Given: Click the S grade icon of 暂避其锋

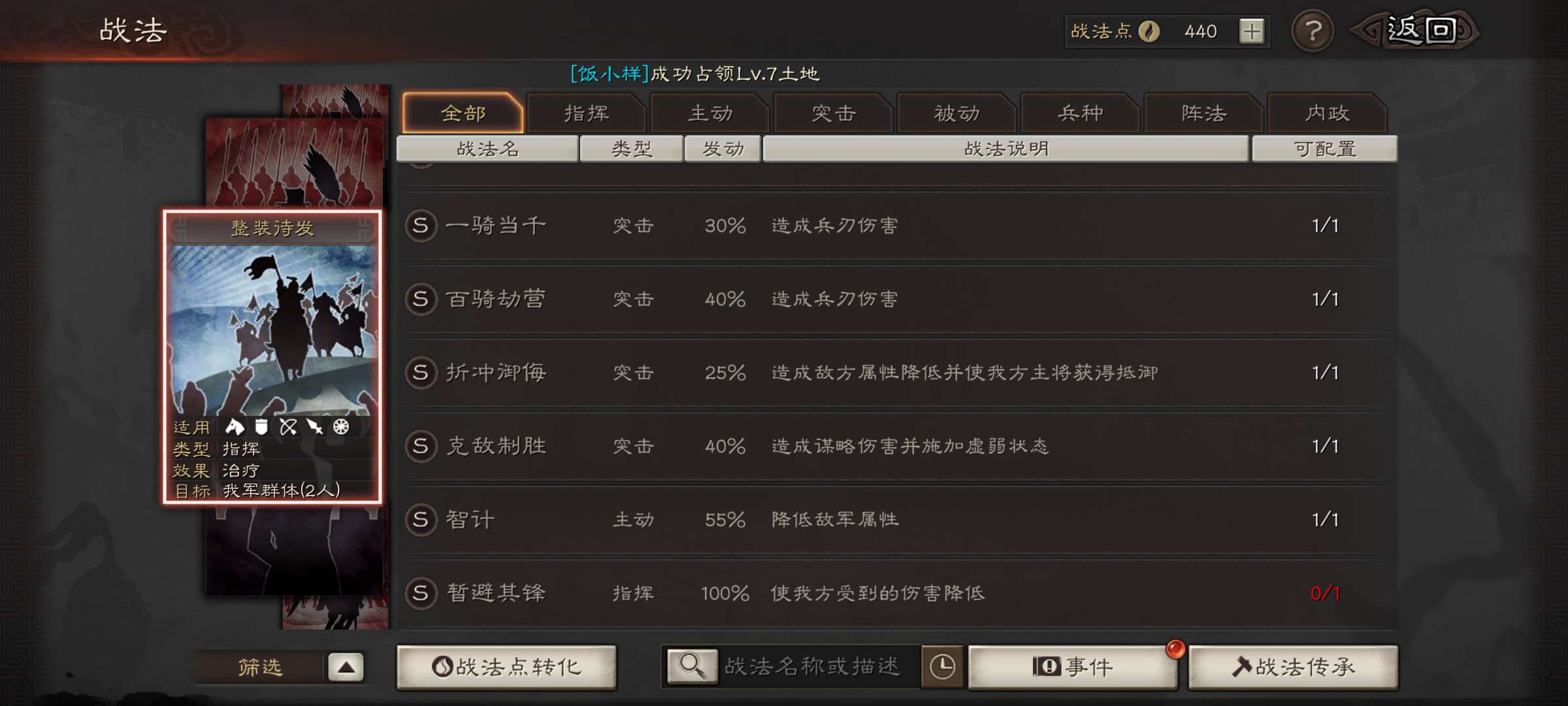Looking at the screenshot, I should pos(421,594).
